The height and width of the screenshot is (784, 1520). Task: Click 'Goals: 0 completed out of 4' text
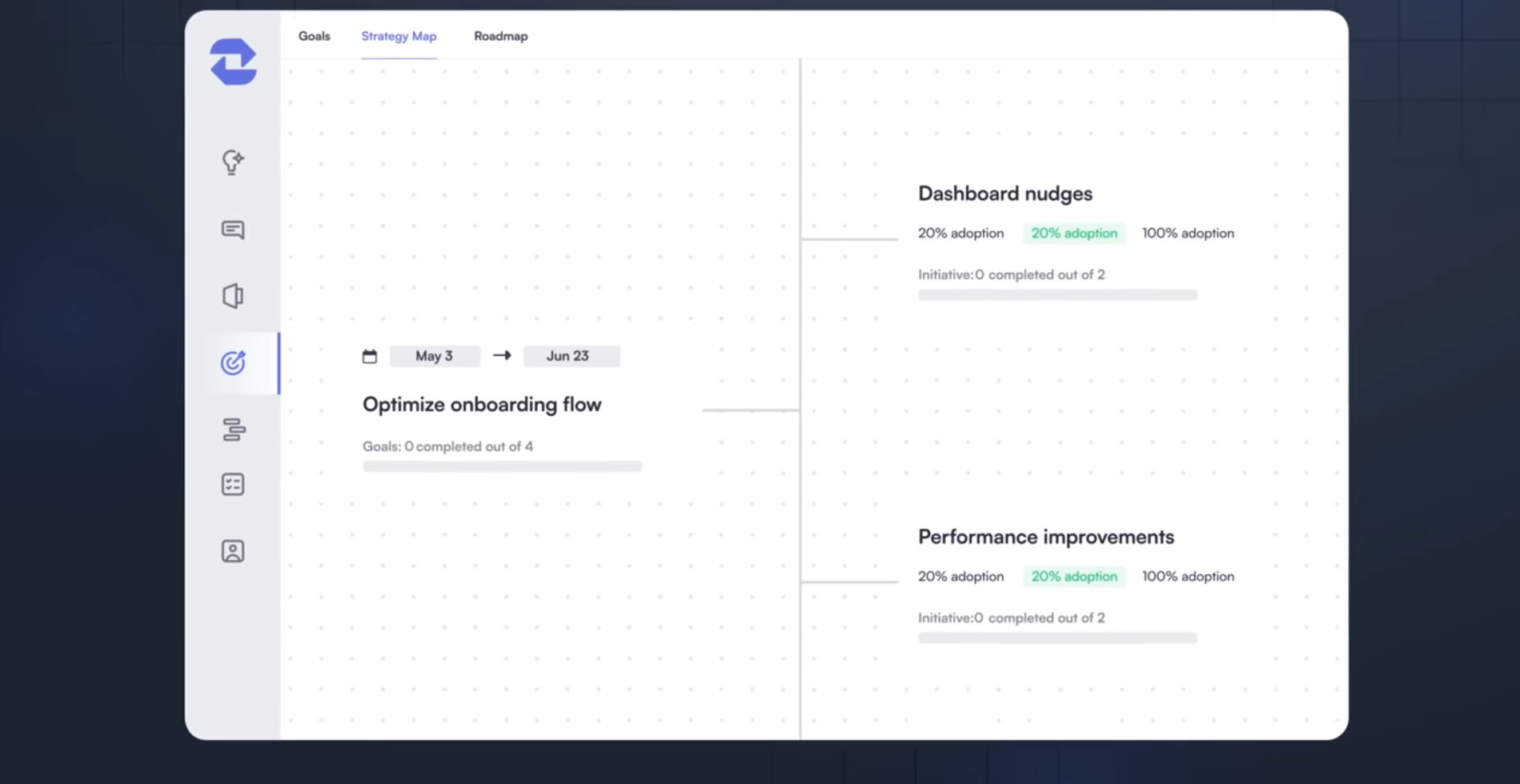click(x=447, y=446)
